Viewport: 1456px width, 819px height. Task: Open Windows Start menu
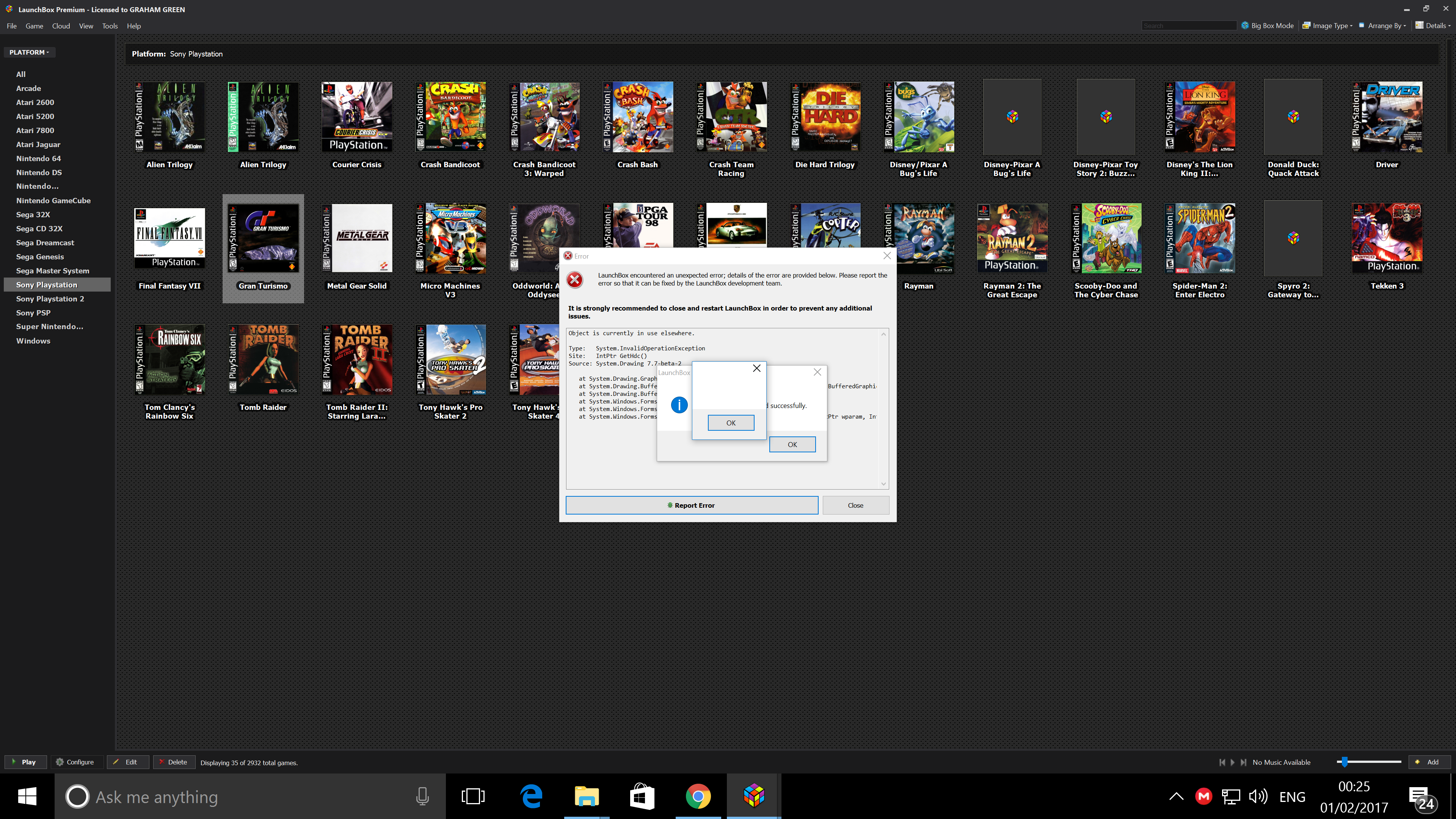click(x=27, y=796)
